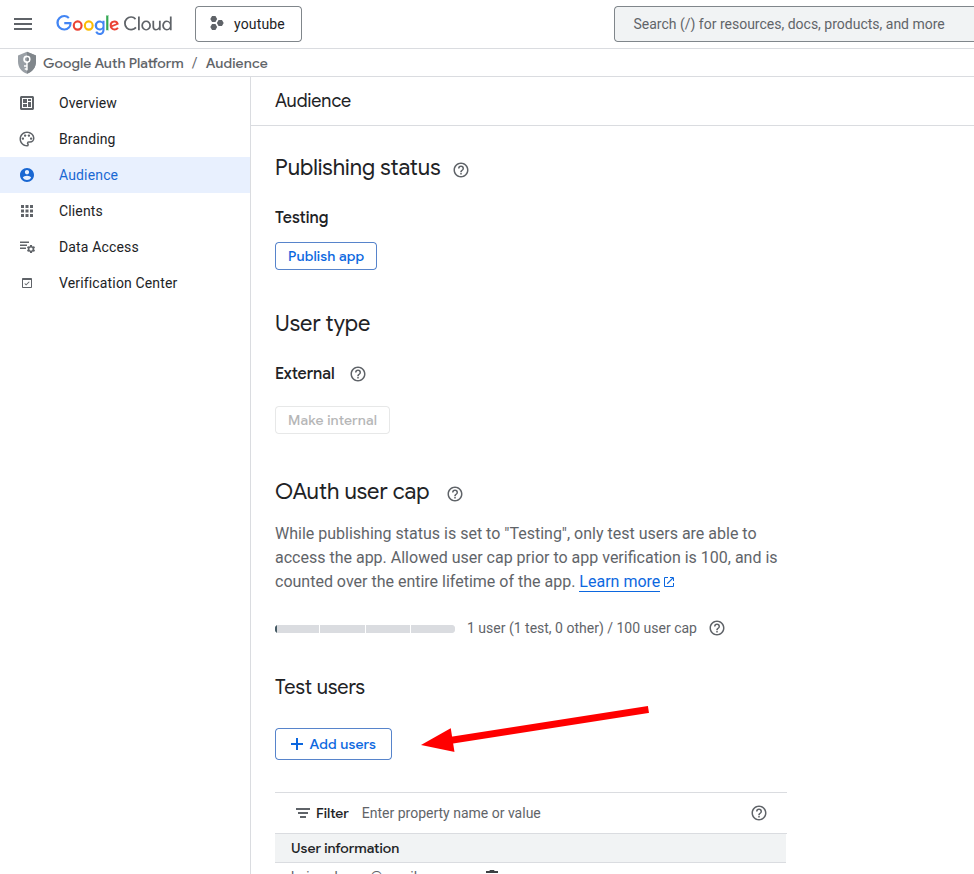This screenshot has height=874, width=974.
Task: Click the Publish app button
Action: (325, 256)
